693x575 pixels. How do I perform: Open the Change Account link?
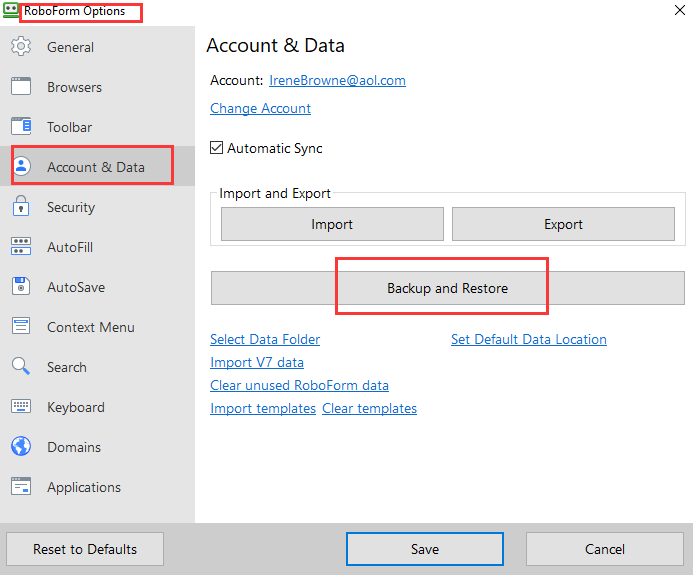coord(260,108)
